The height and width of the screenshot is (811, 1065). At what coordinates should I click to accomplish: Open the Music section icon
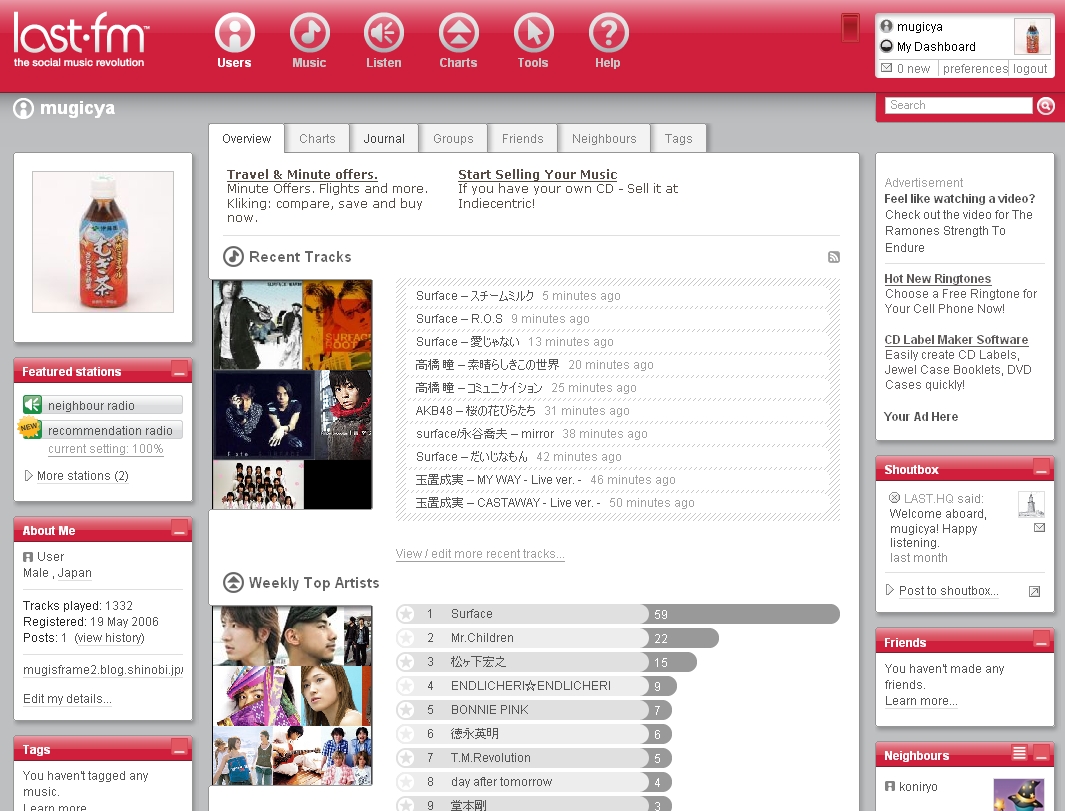[x=310, y=33]
